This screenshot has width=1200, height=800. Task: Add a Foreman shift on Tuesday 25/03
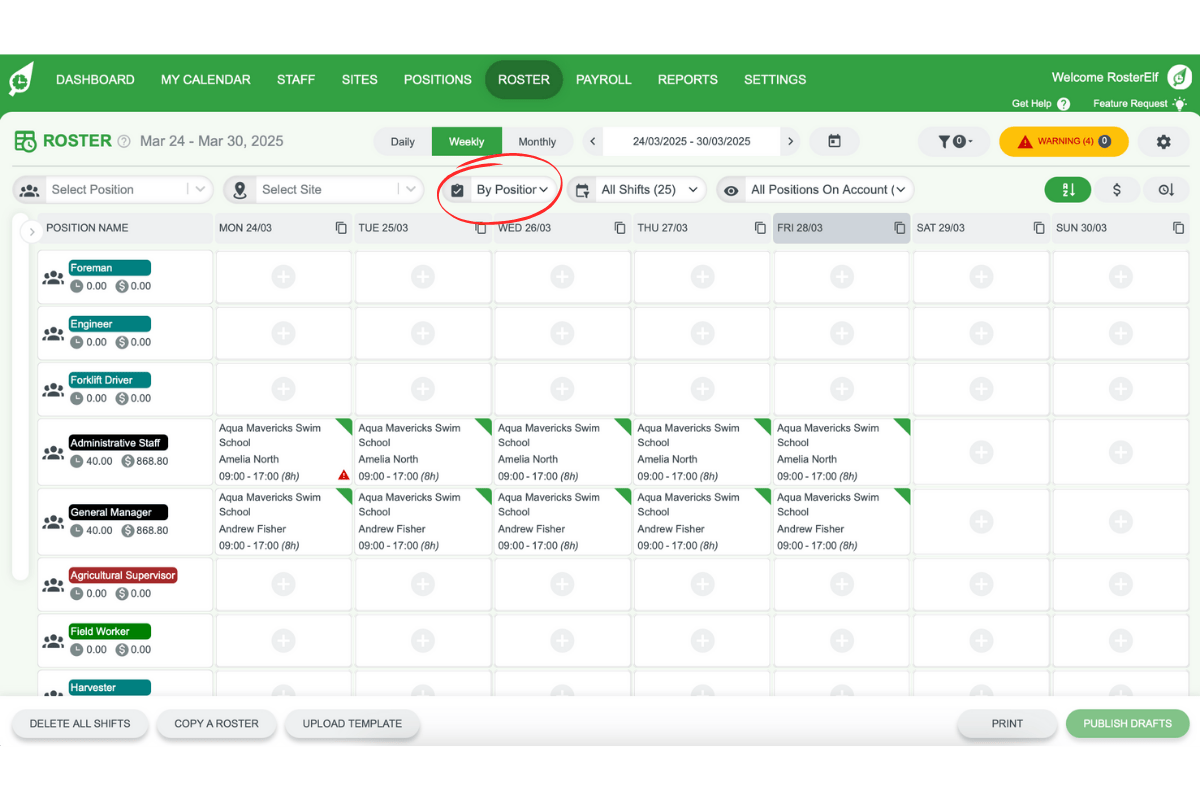(422, 276)
